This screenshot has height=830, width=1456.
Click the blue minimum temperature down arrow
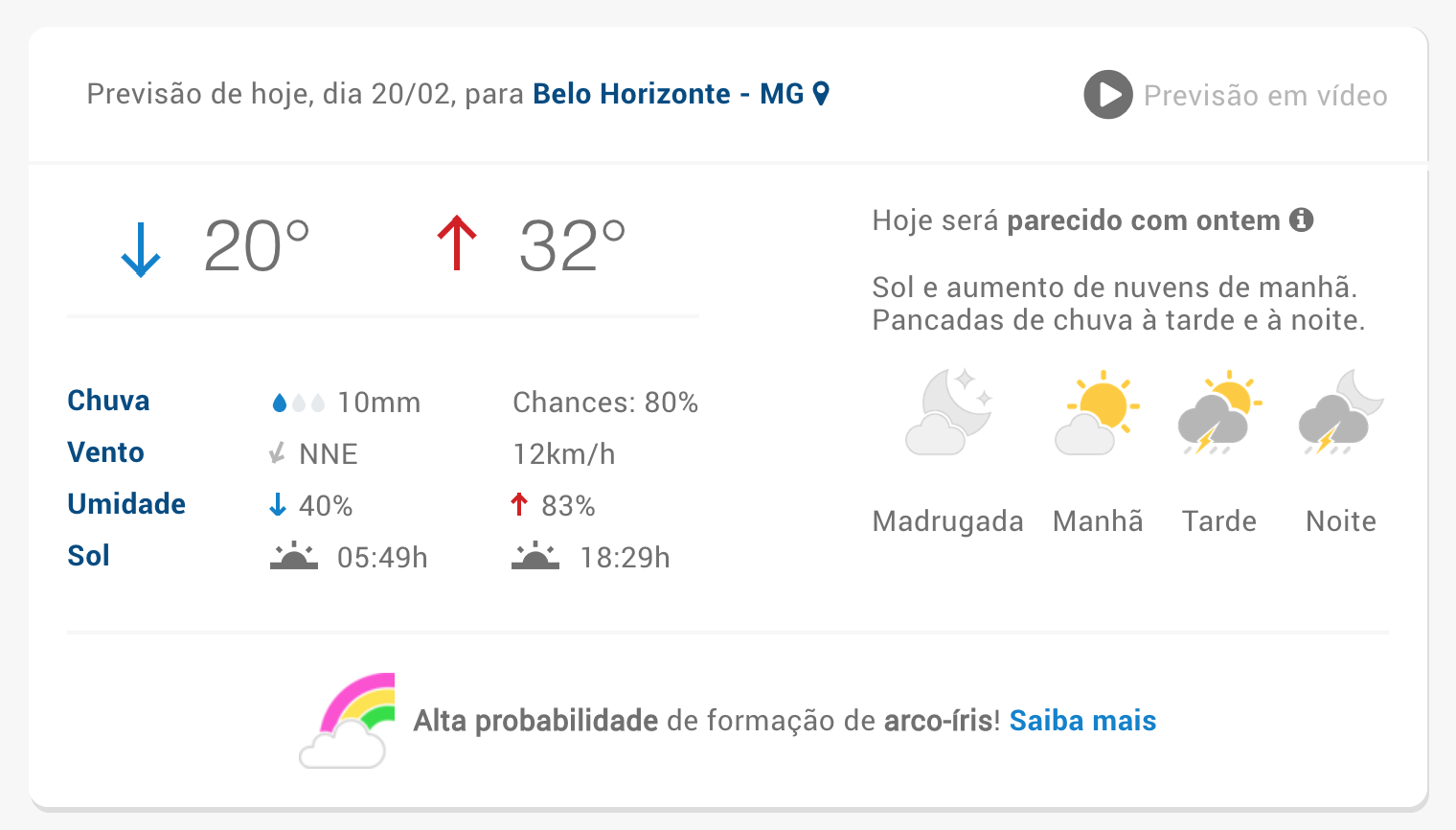tap(141, 250)
